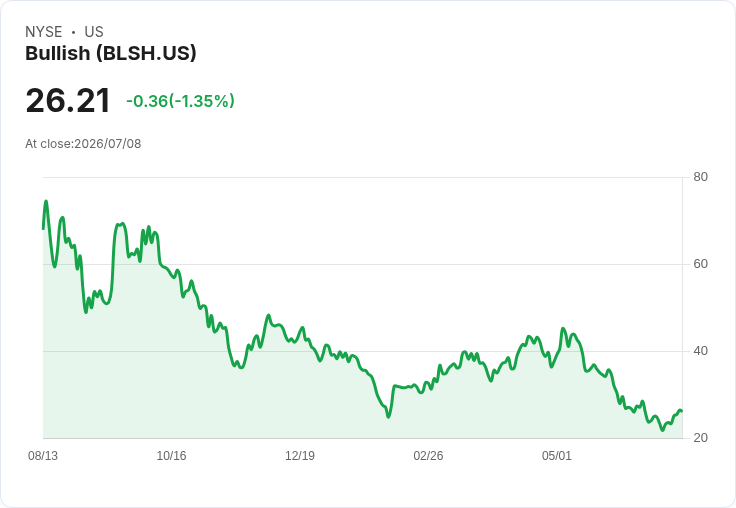The height and width of the screenshot is (508, 736).
Task: Click the final endpoint of the price line
Action: [x=682, y=411]
